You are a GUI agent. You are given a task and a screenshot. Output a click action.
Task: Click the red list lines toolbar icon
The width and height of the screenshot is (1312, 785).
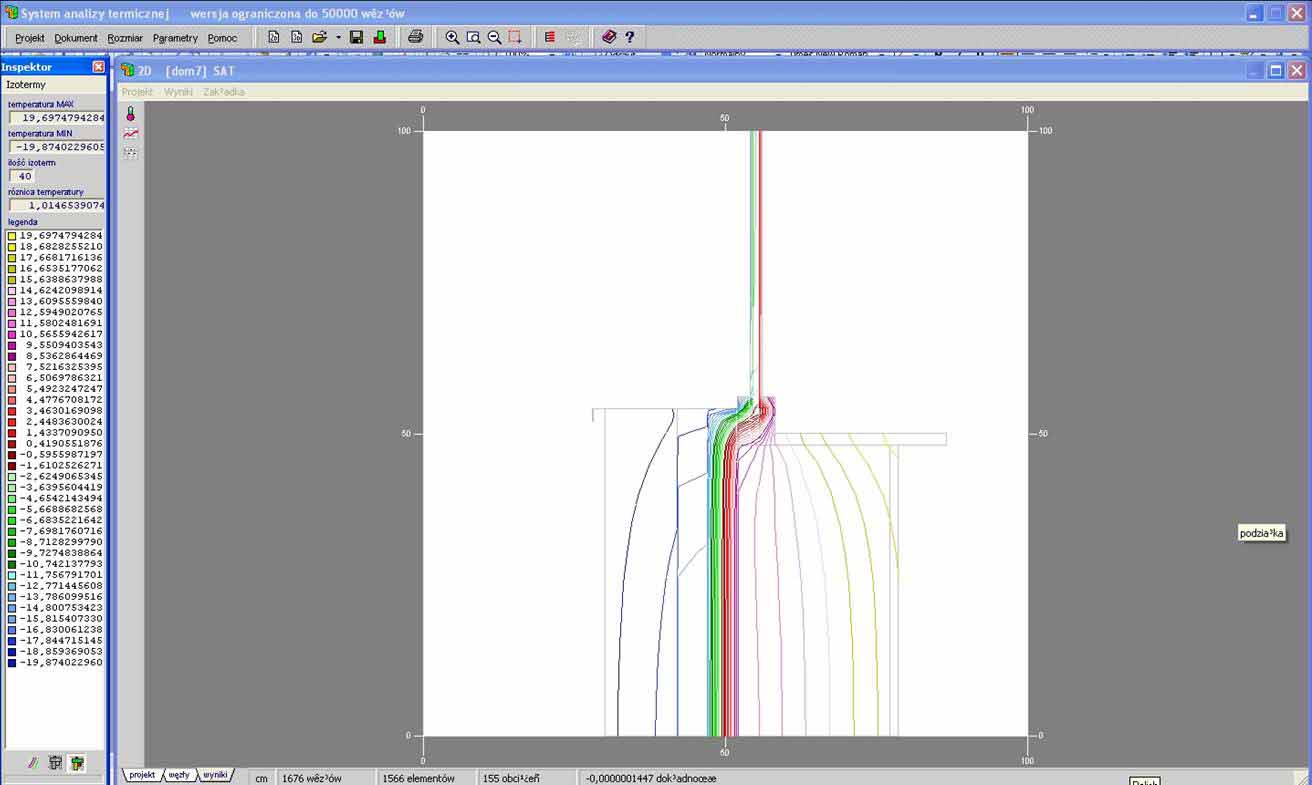point(550,37)
